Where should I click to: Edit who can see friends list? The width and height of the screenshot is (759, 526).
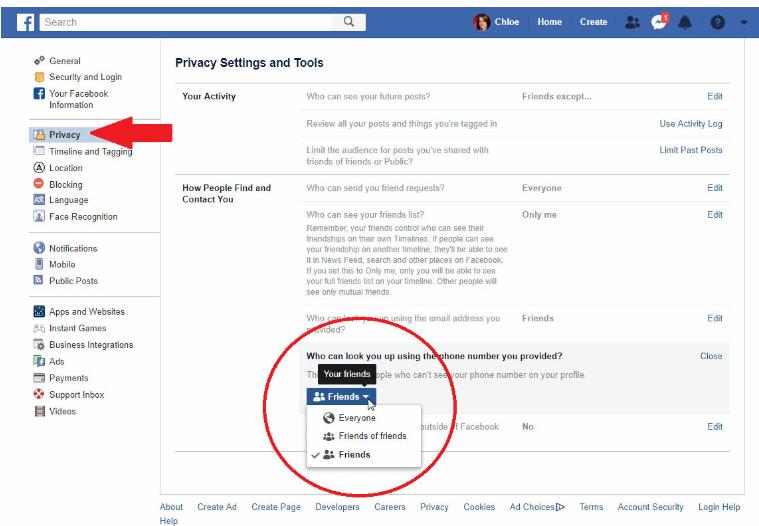[714, 215]
